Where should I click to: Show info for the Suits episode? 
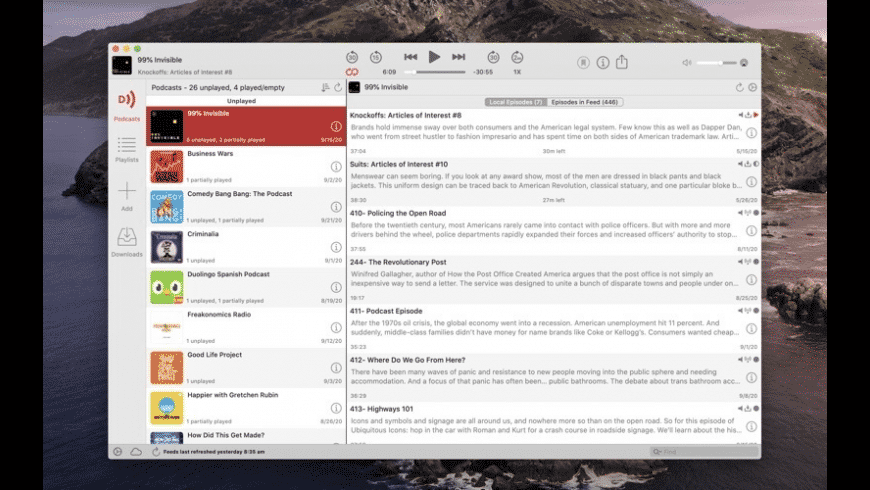(x=751, y=182)
